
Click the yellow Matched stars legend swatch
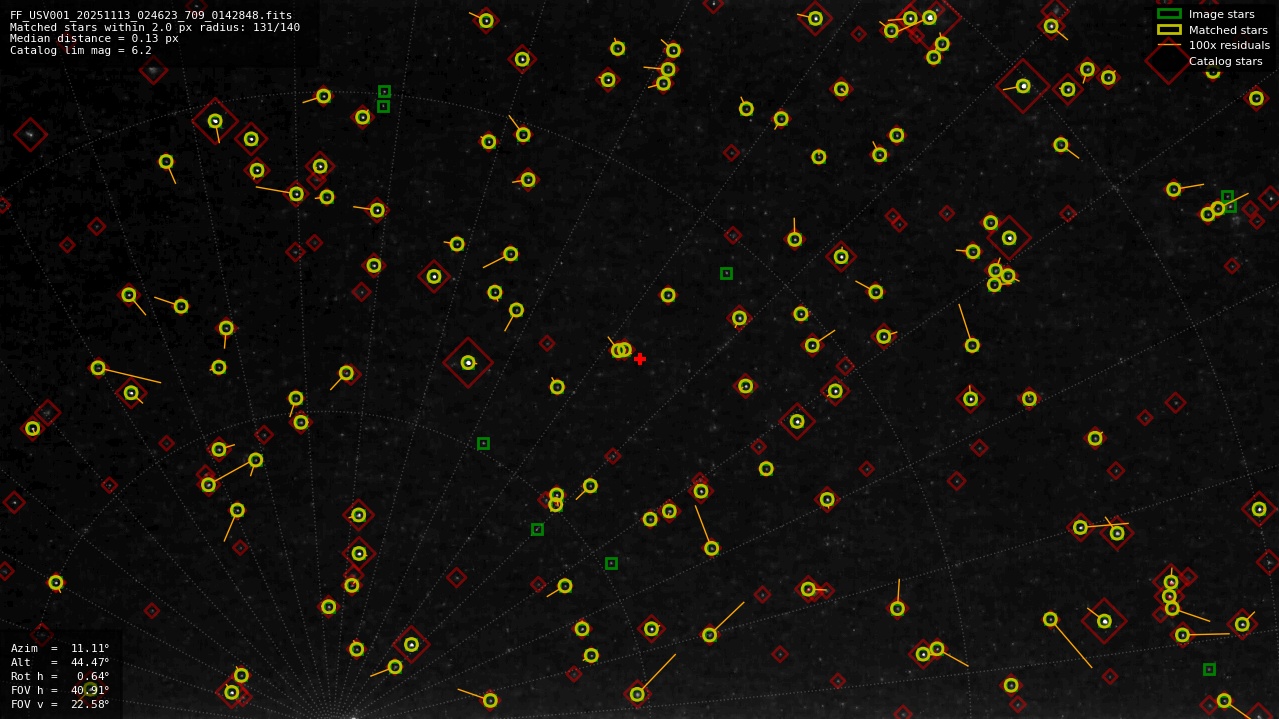[1169, 29]
